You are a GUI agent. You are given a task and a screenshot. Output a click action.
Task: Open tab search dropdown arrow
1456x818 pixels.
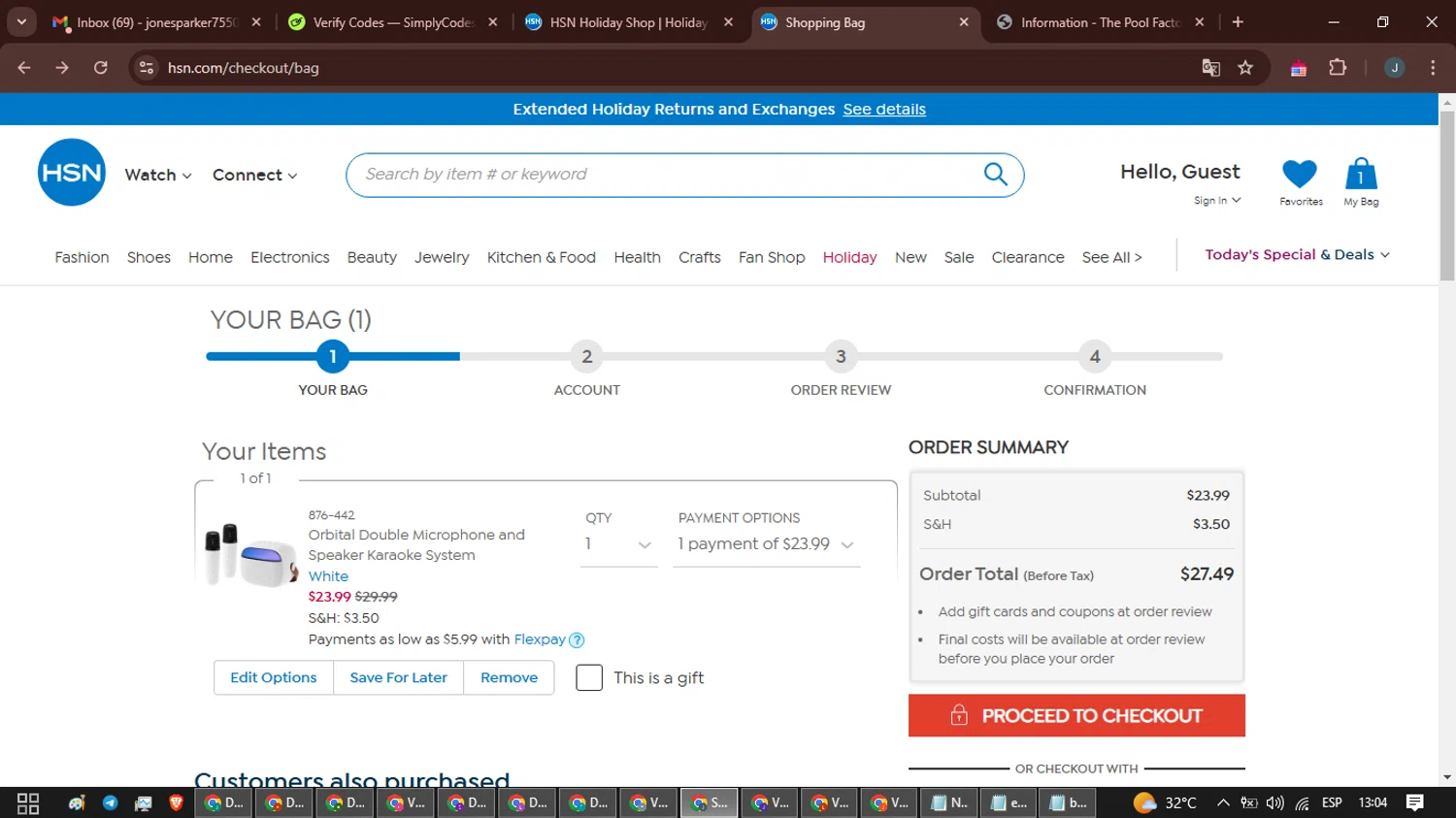[x=21, y=22]
